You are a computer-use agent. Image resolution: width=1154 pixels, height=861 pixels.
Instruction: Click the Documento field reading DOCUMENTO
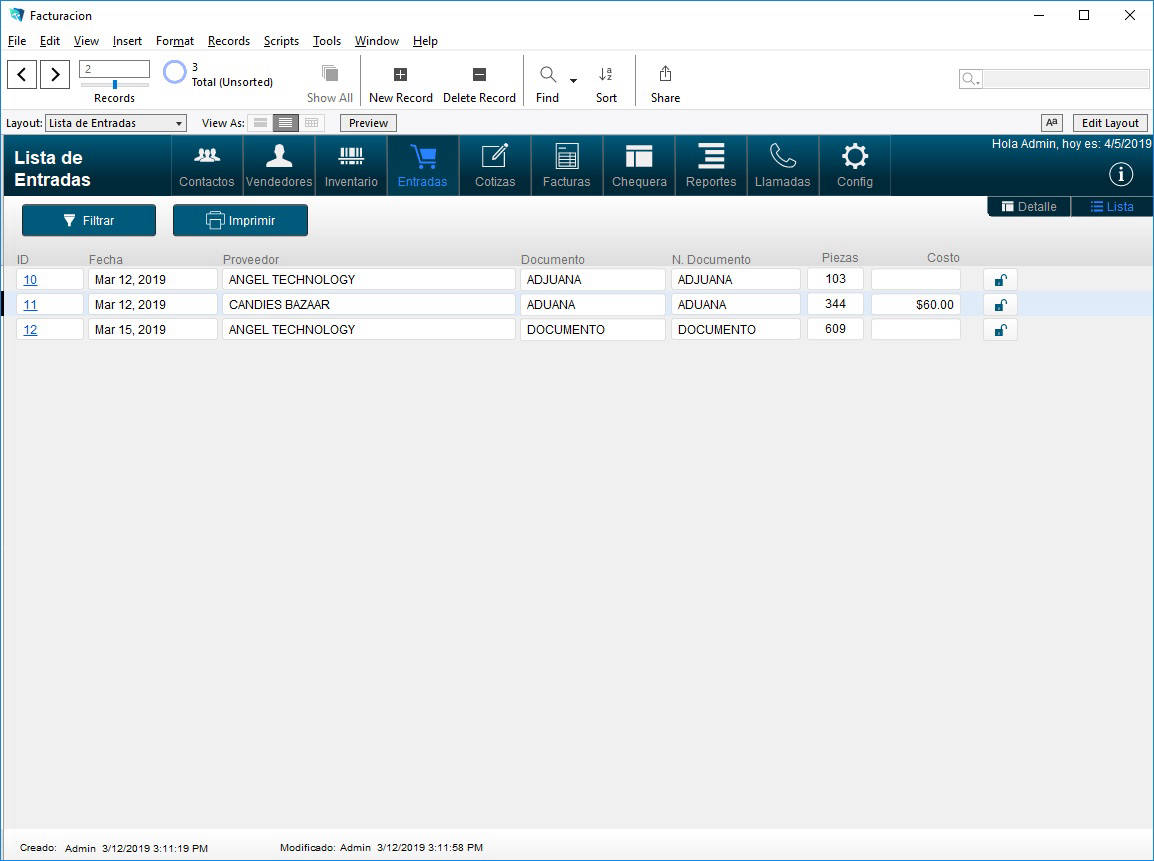pyautogui.click(x=592, y=330)
